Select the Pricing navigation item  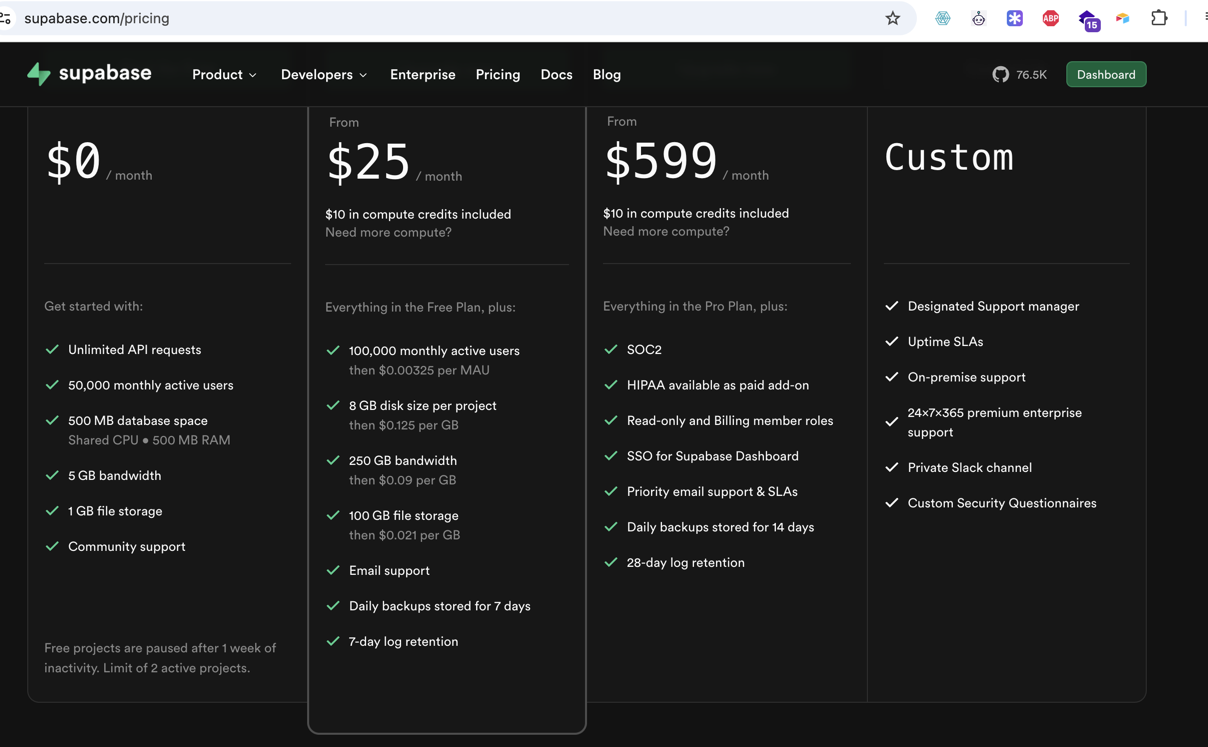(x=497, y=74)
